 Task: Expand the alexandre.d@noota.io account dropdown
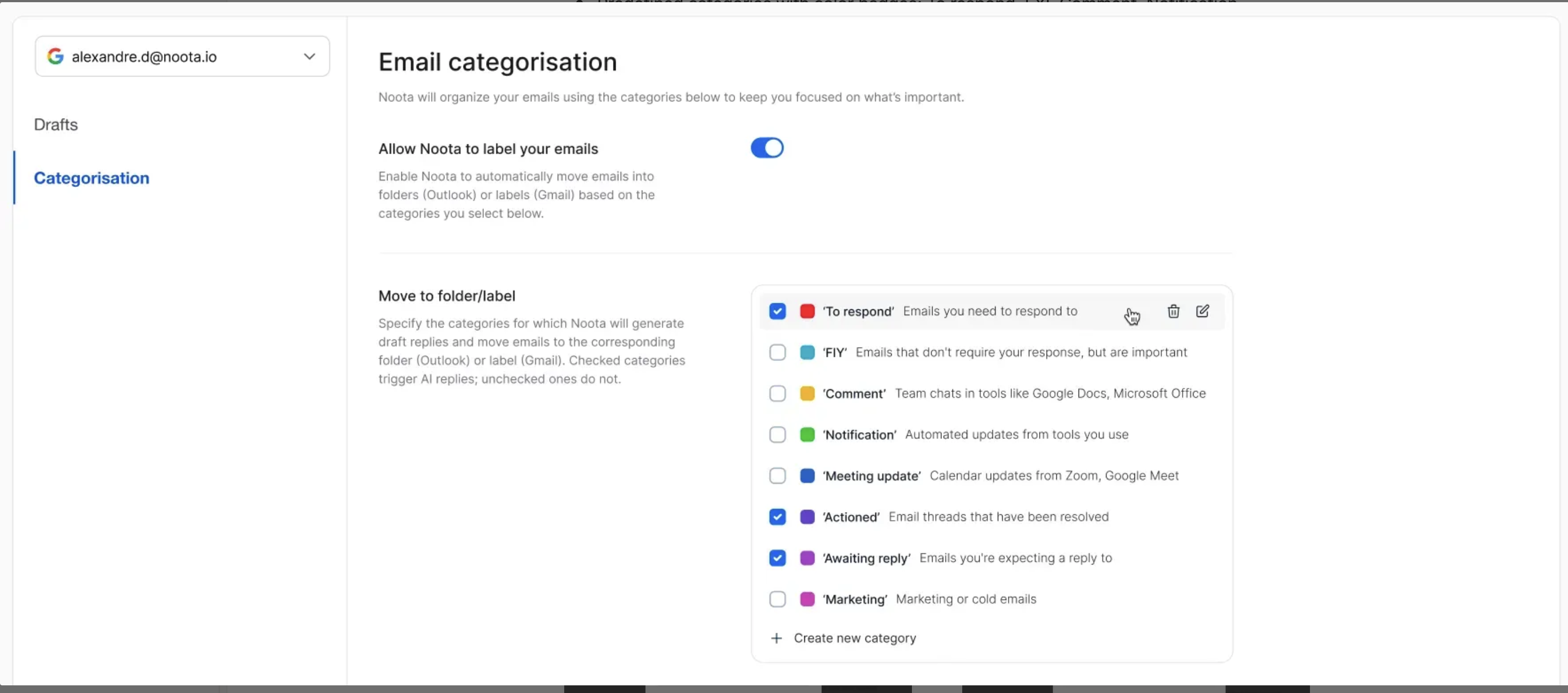(309, 57)
